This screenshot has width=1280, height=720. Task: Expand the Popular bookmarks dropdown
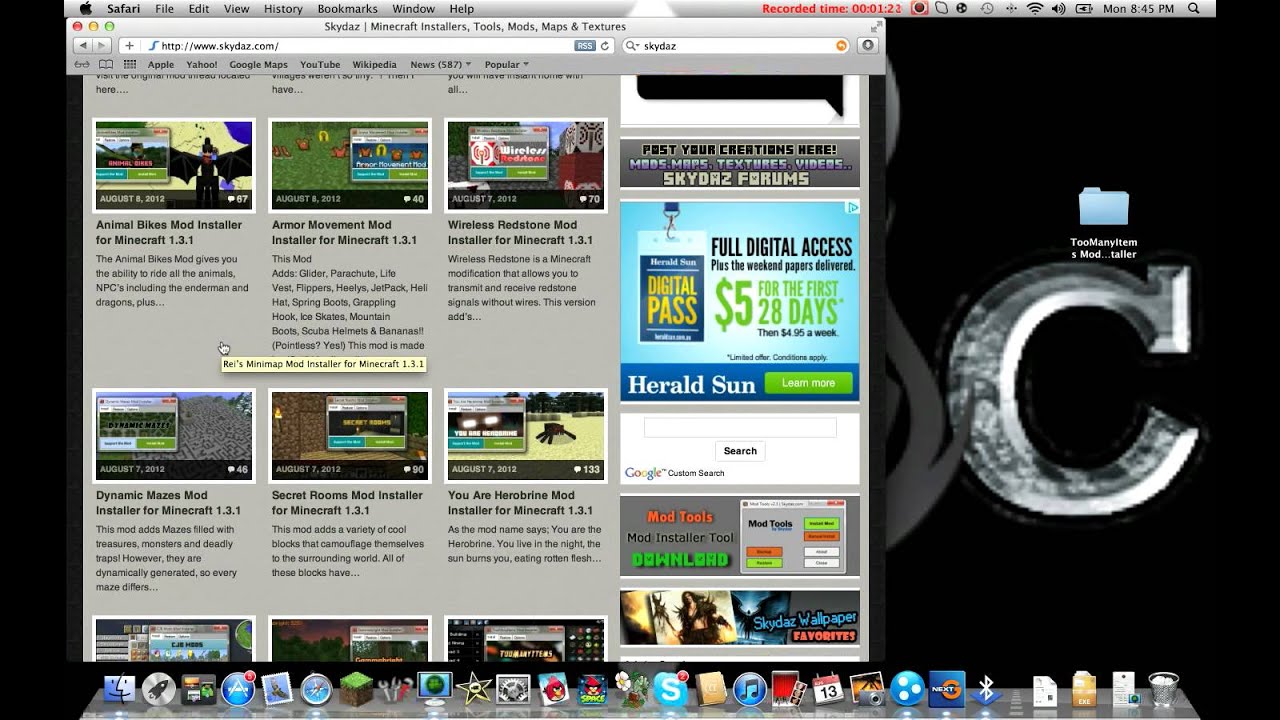pyautogui.click(x=505, y=65)
